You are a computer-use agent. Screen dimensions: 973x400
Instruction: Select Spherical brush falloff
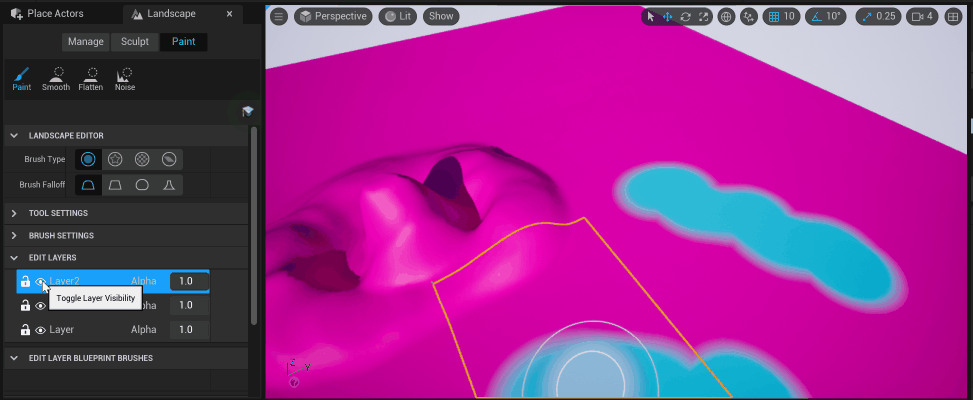(142, 185)
